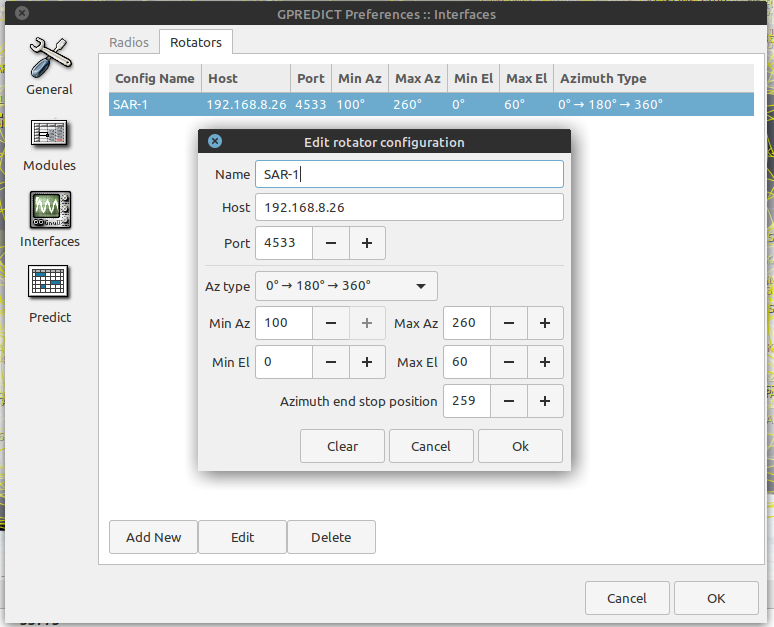Cancel the Edit rotator configuration dialog
Image resolution: width=774 pixels, height=627 pixels.
point(431,446)
